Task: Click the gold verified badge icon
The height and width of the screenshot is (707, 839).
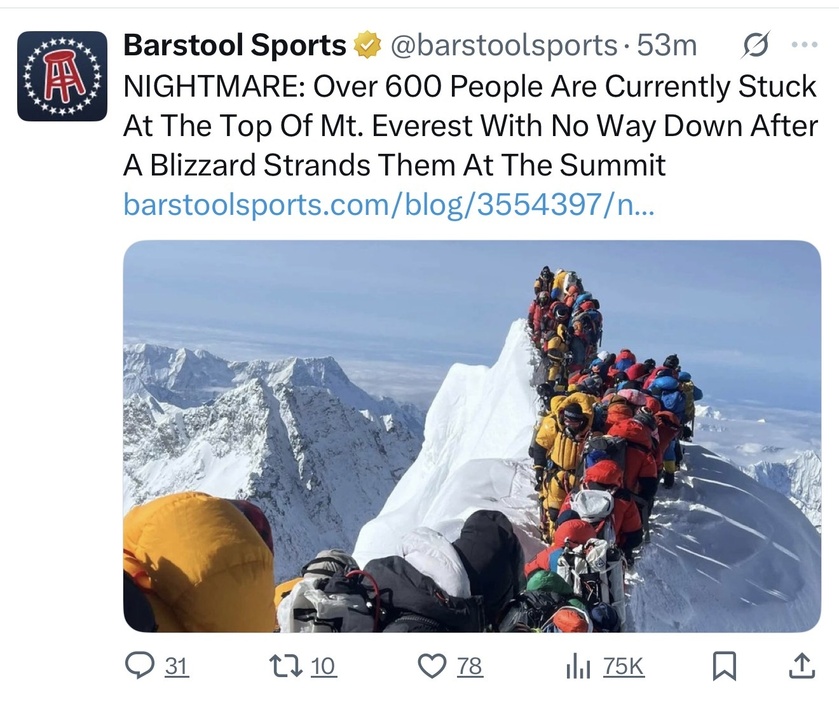Action: tap(367, 45)
